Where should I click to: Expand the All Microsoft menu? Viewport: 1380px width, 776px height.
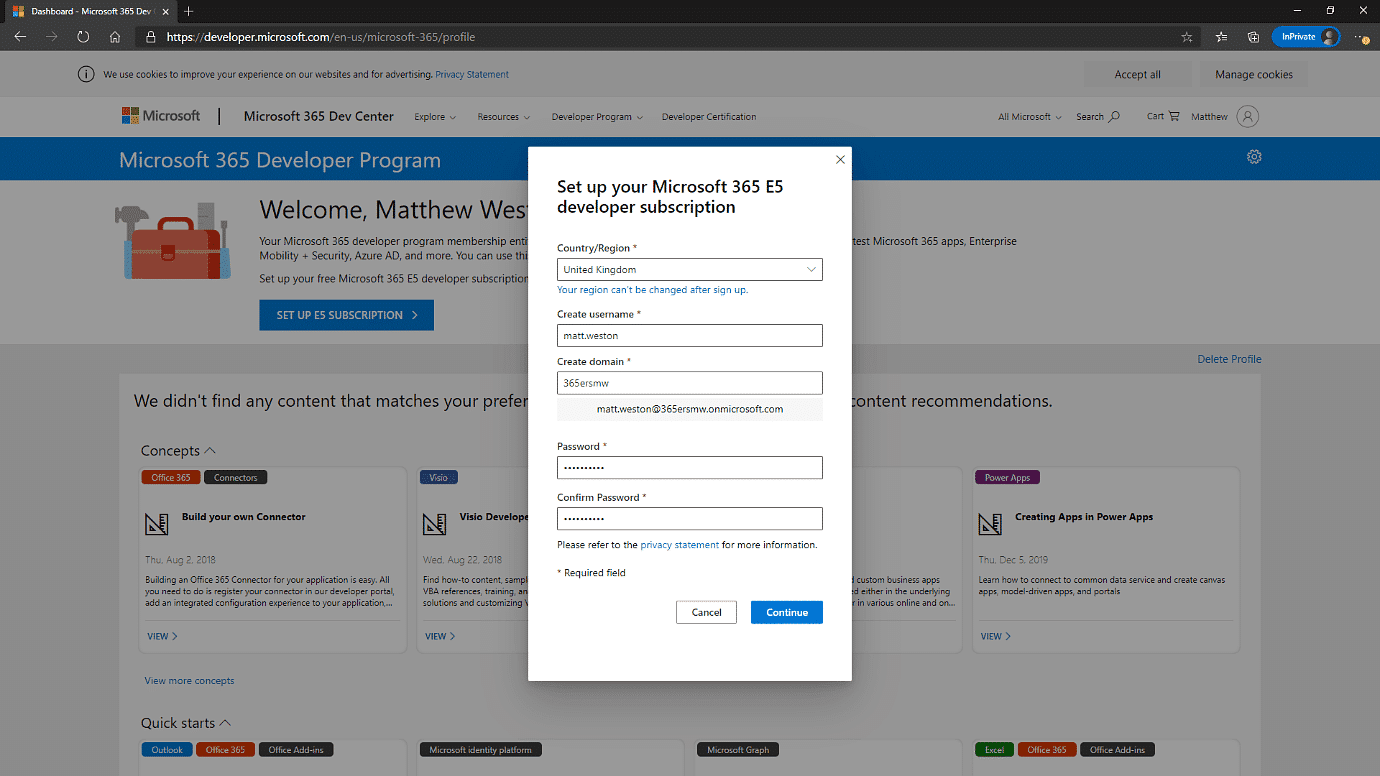click(x=1029, y=117)
